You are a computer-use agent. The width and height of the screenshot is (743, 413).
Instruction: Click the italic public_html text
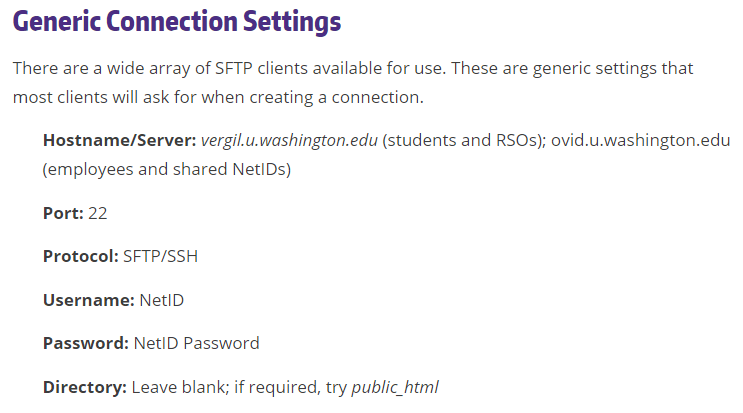coord(395,387)
